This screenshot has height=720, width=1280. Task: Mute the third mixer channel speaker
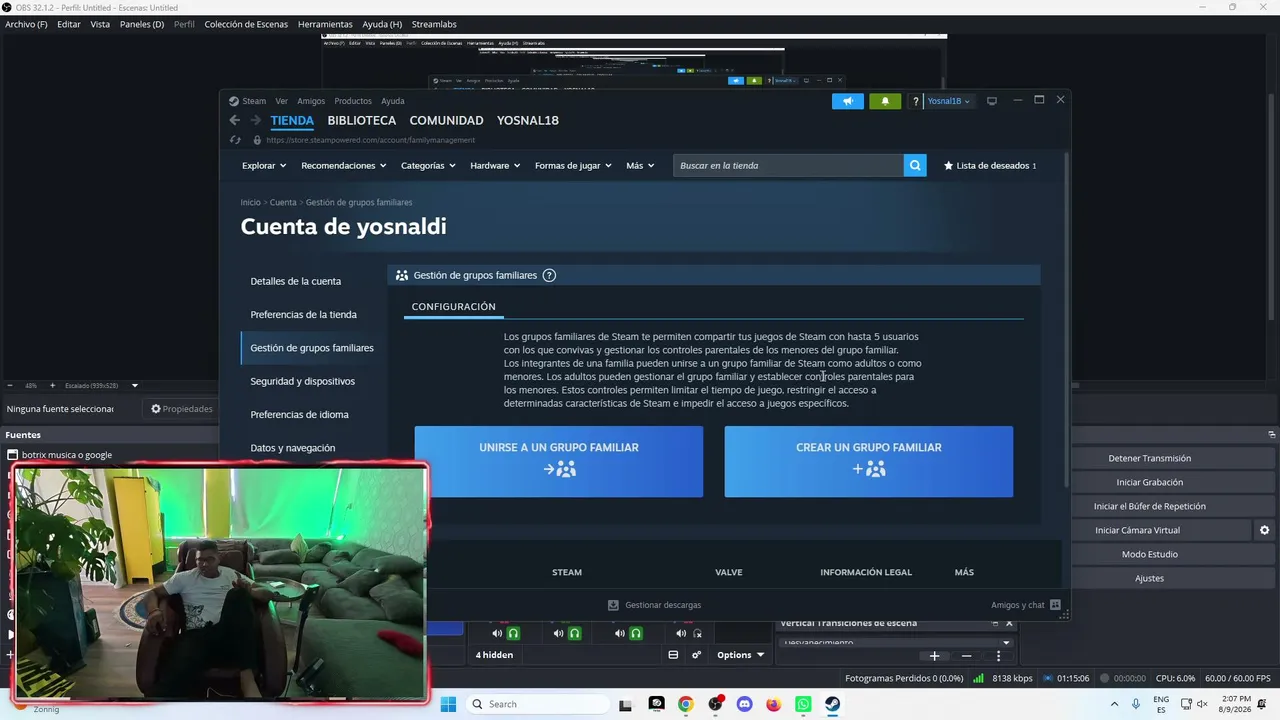point(619,633)
